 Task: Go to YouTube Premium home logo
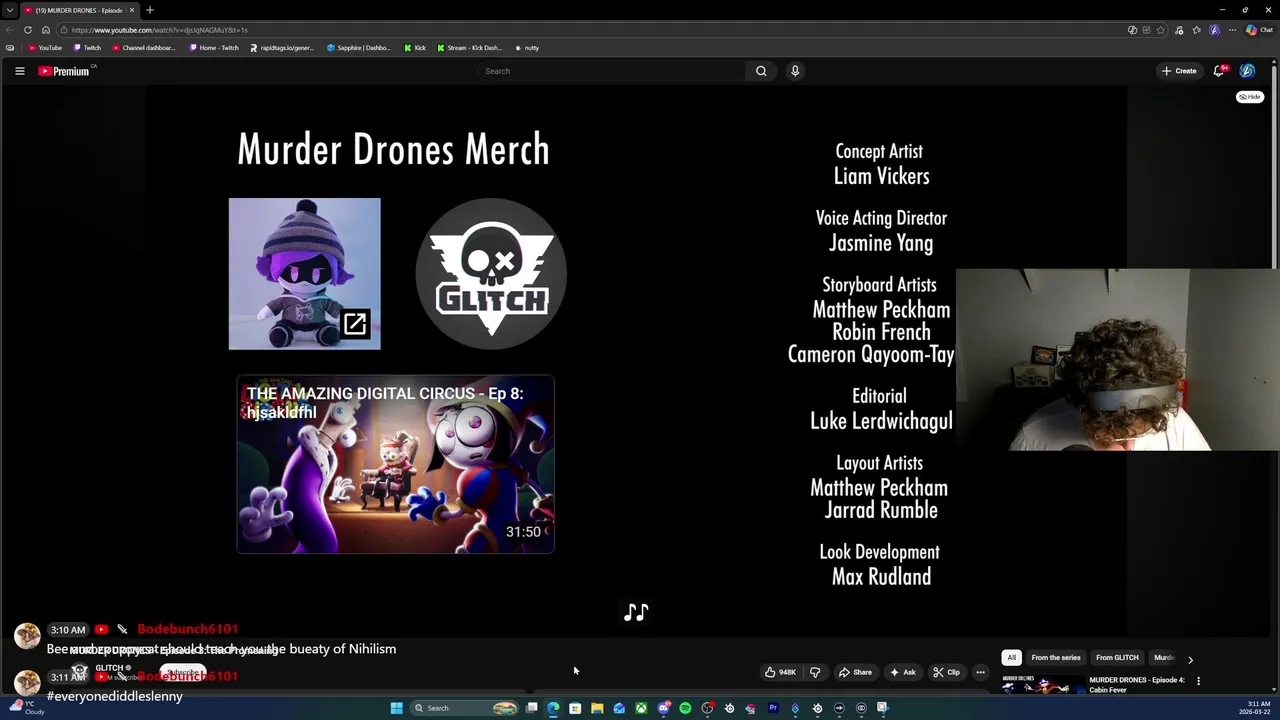tap(66, 71)
